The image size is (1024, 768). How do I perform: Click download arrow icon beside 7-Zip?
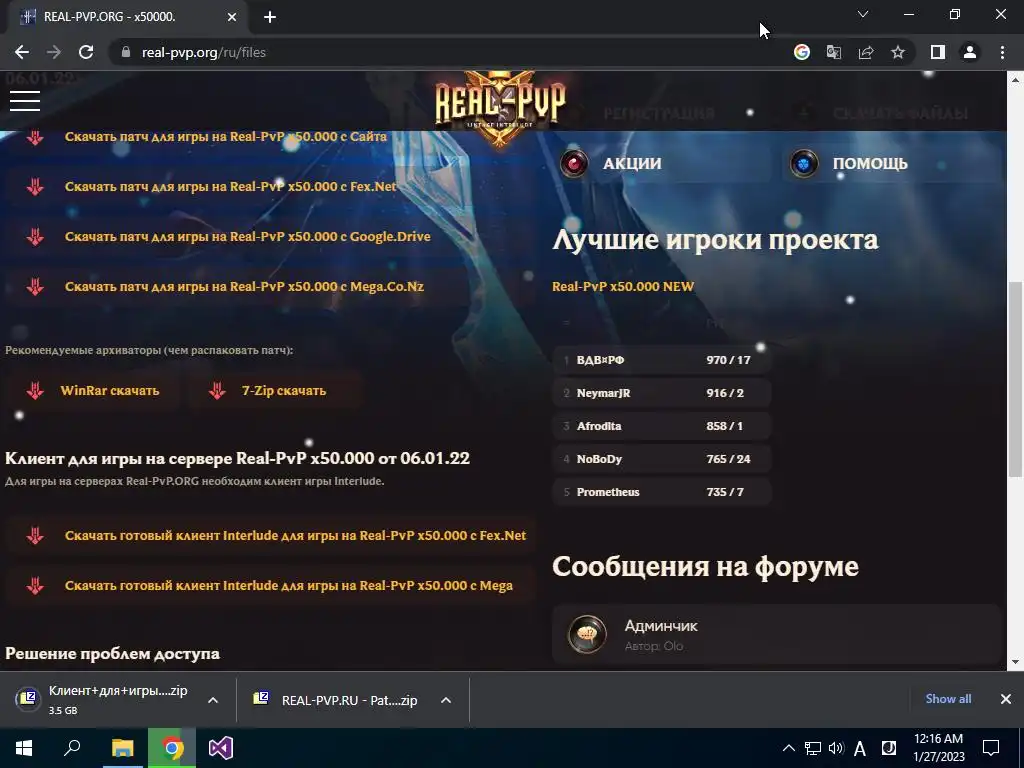(217, 391)
